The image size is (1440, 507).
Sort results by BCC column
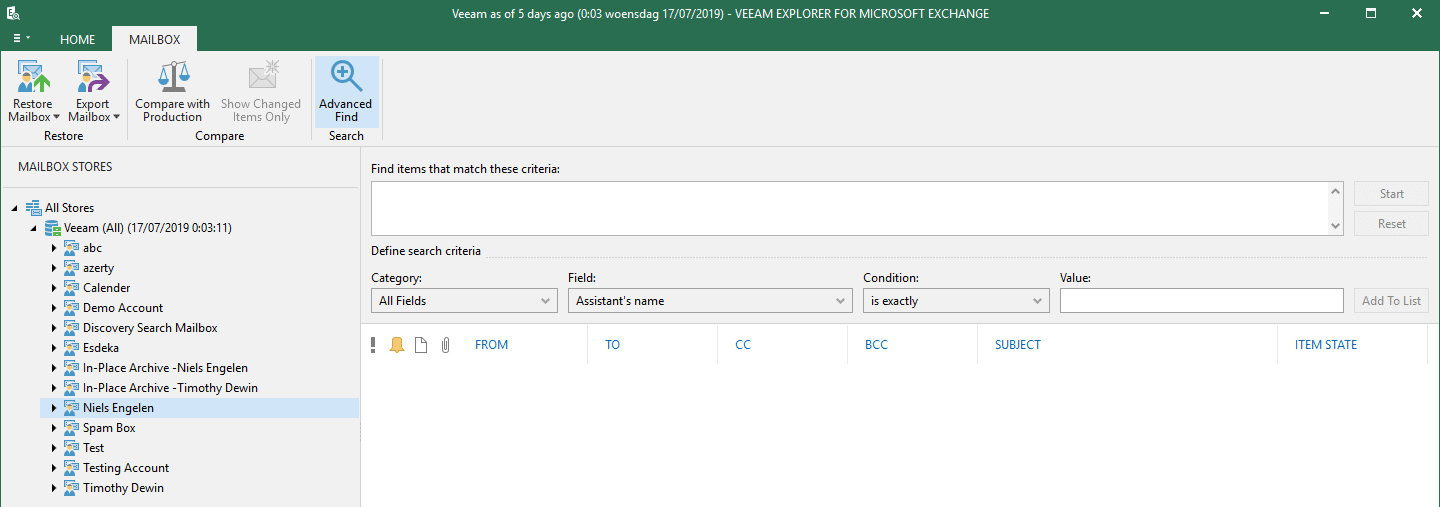(x=876, y=345)
